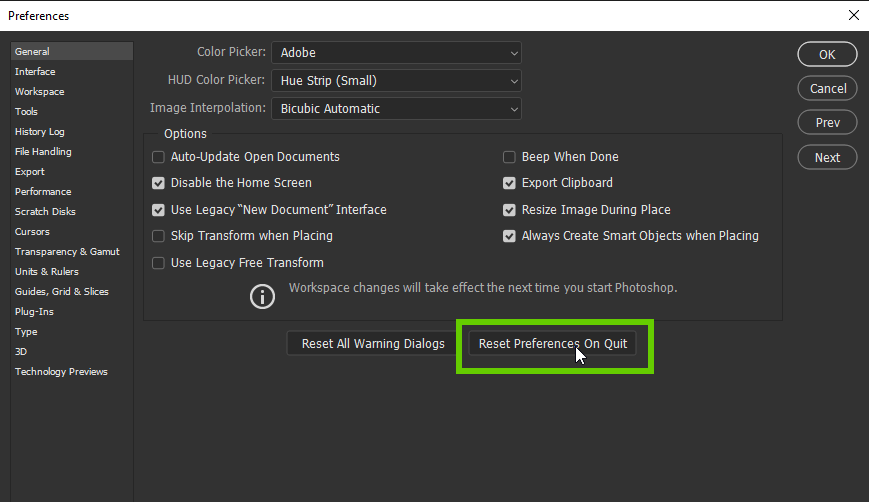Enable Use Legacy Free Transform
This screenshot has width=869, height=502.
pyautogui.click(x=158, y=263)
